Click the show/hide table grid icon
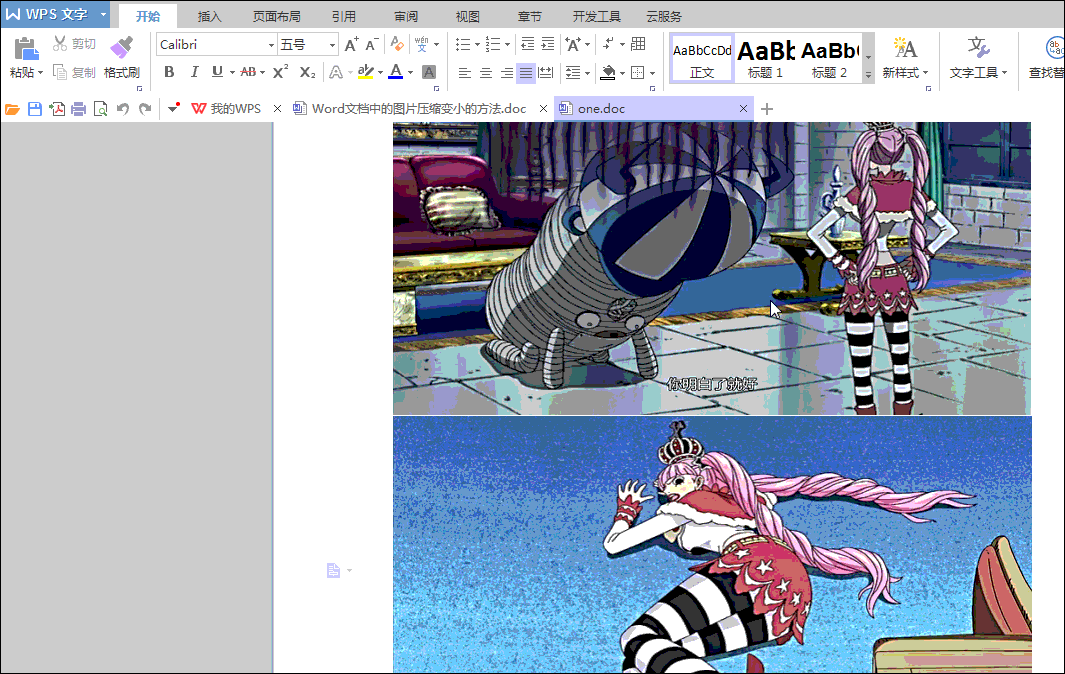This screenshot has height=674, width=1065. pos(638,45)
